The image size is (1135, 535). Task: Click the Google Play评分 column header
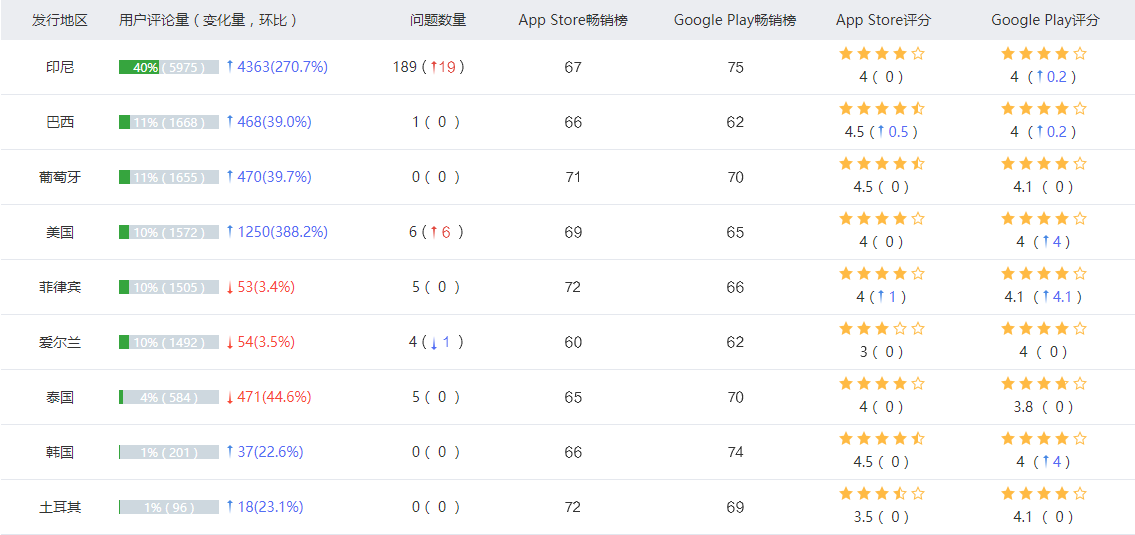point(1045,20)
